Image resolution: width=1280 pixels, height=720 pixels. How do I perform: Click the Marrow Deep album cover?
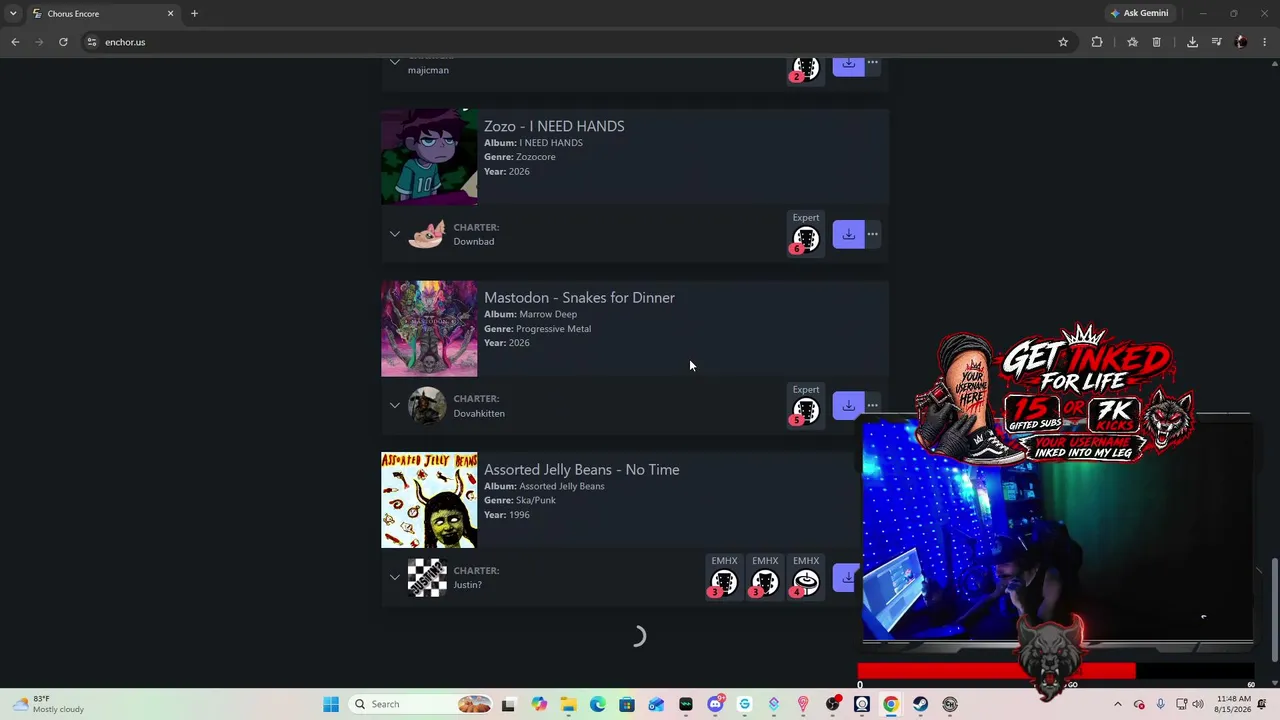click(x=429, y=329)
